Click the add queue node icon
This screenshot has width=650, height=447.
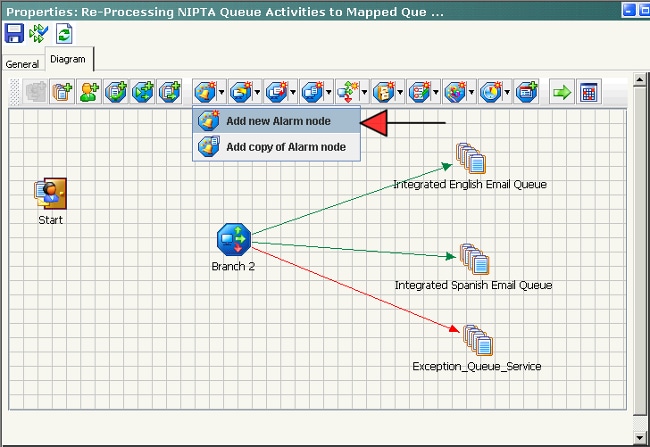[63, 92]
